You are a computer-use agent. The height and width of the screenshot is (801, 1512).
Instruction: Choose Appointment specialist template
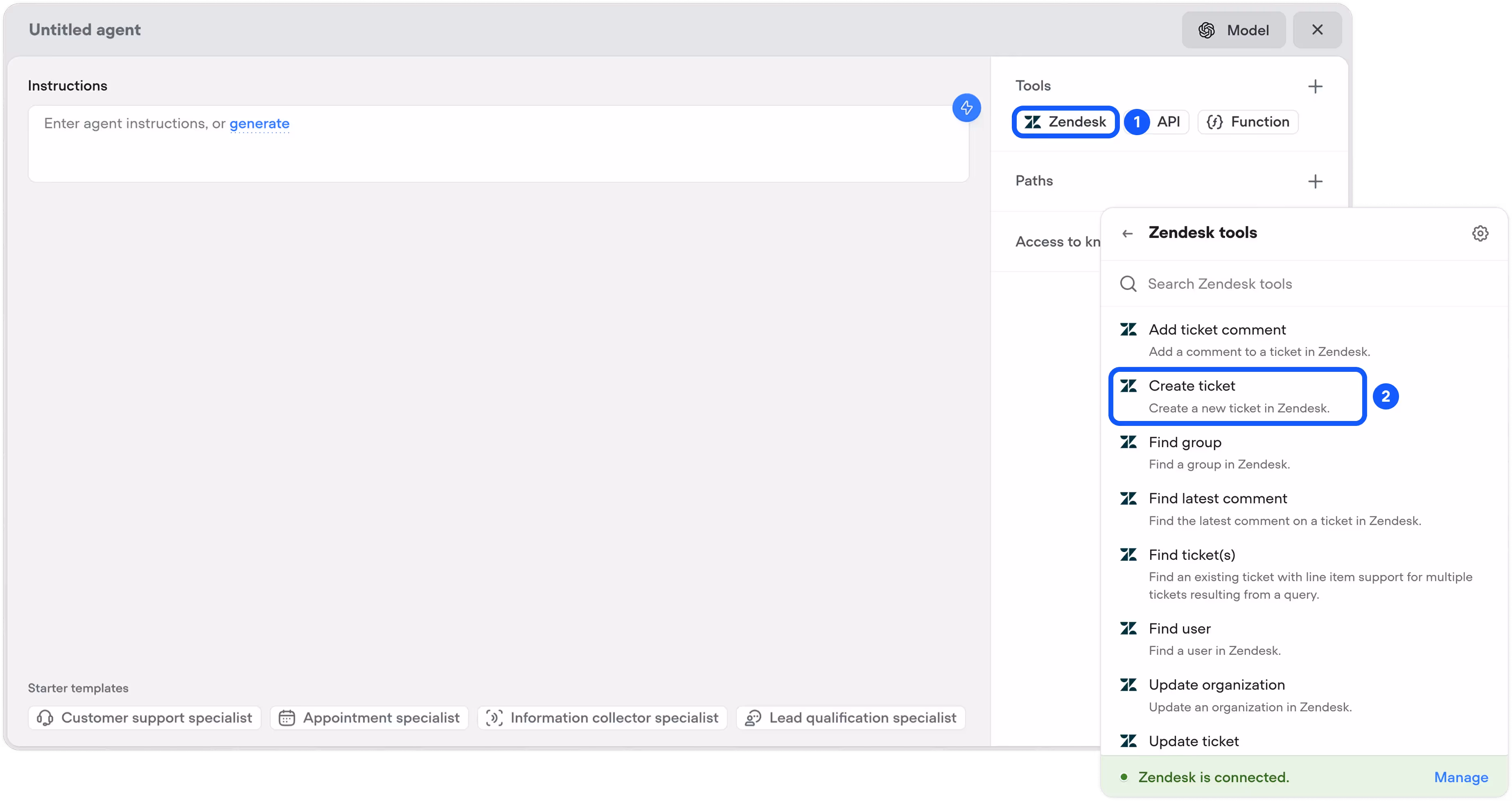(369, 717)
